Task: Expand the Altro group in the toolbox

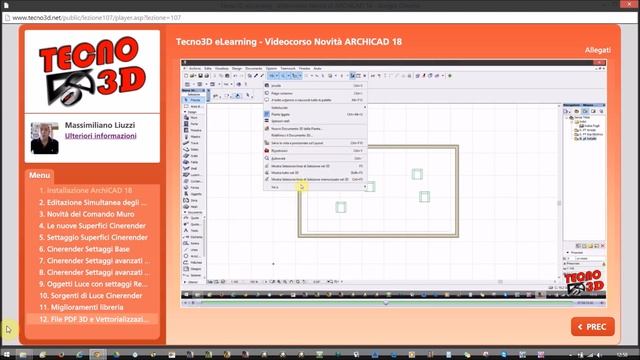Action: pos(185,282)
